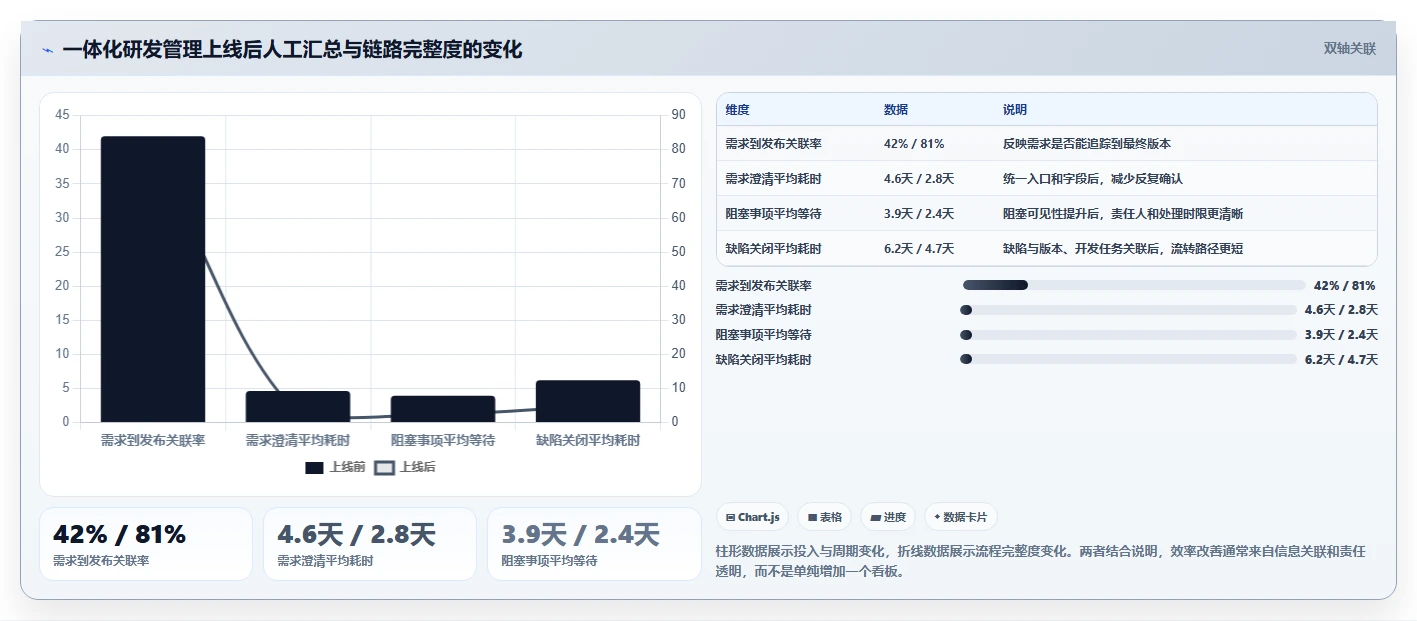The width and height of the screenshot is (1417, 621).
Task: Click table cell 阻塞事项平均等待
Action: coord(774,214)
